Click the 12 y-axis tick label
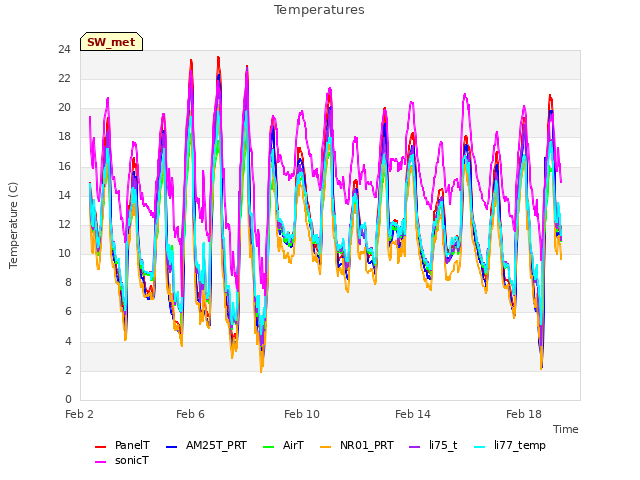The image size is (640, 480). click(x=64, y=224)
